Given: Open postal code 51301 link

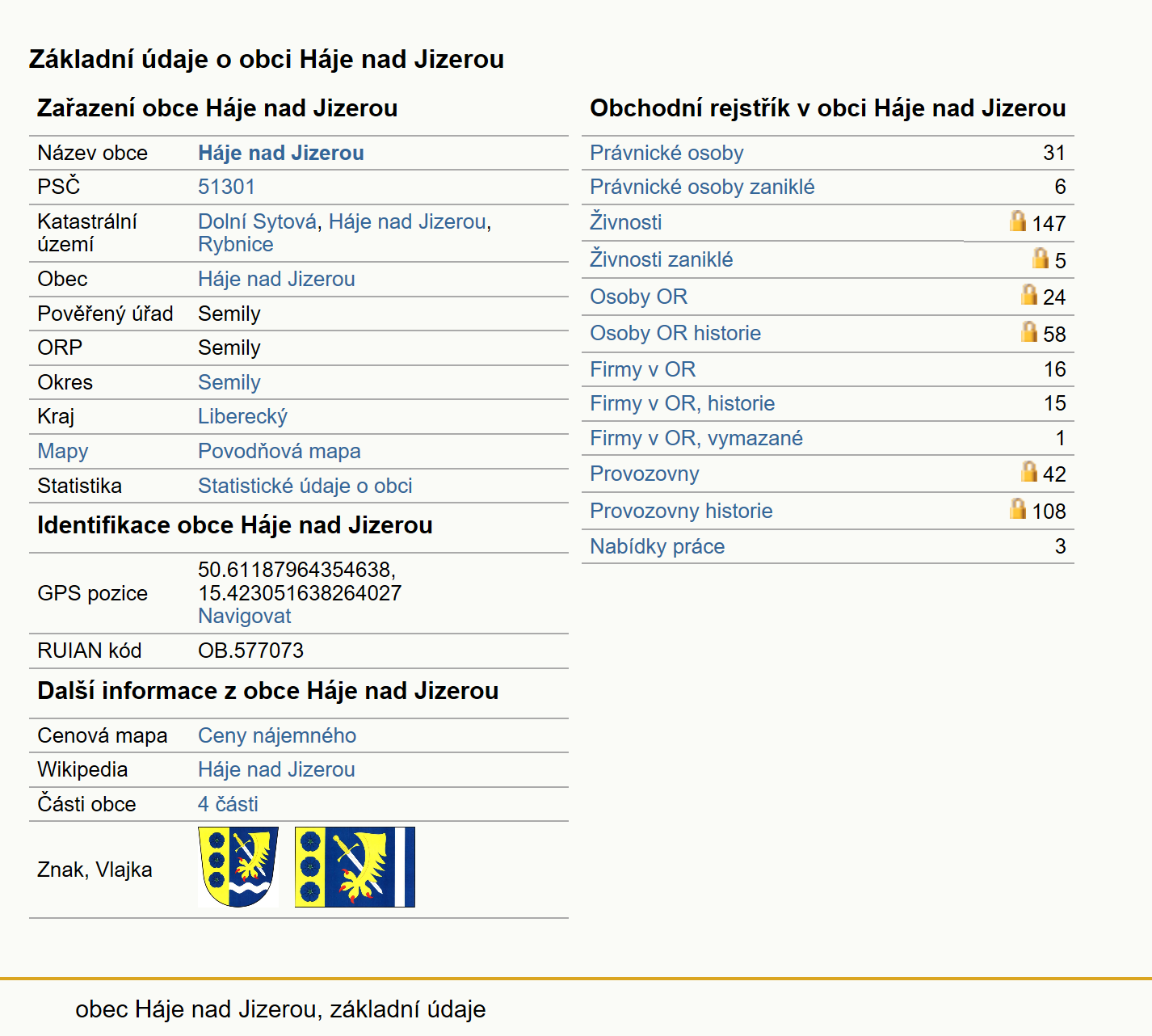Looking at the screenshot, I should tap(226, 187).
